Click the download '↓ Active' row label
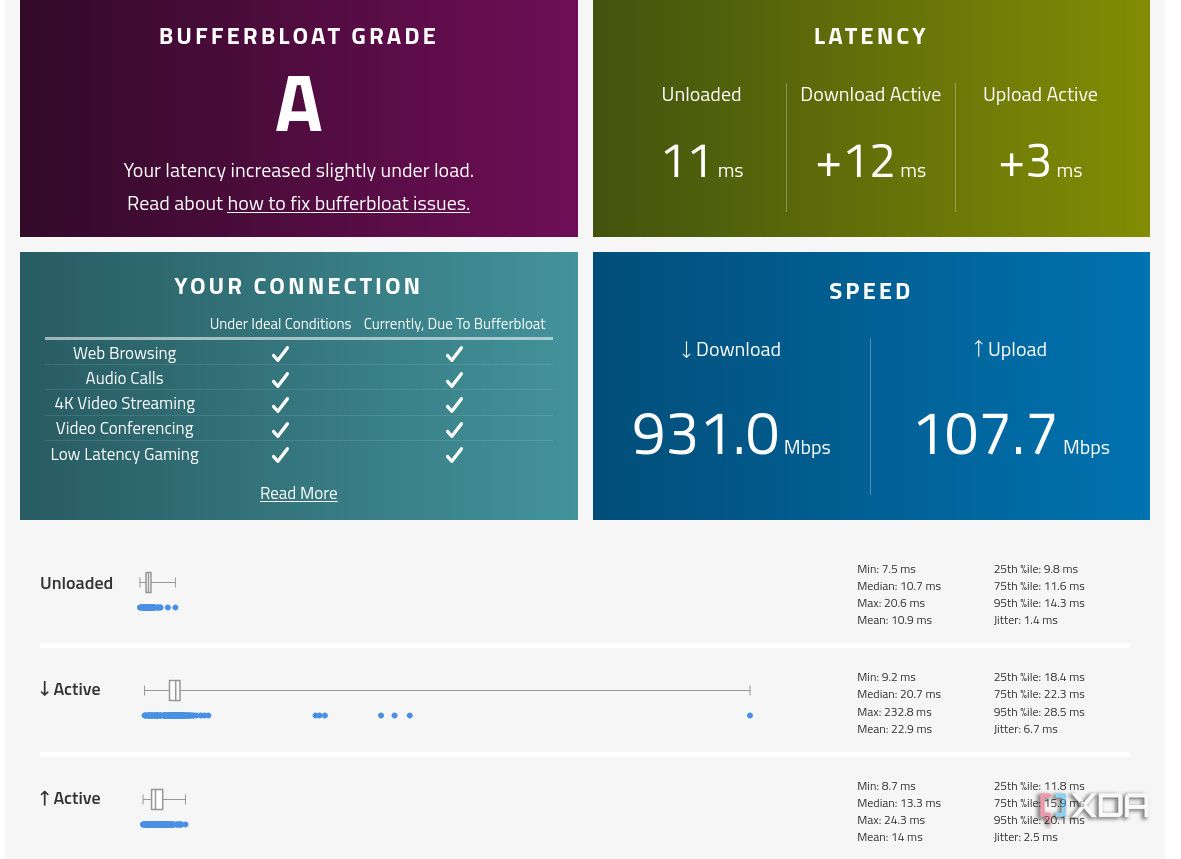 70,689
